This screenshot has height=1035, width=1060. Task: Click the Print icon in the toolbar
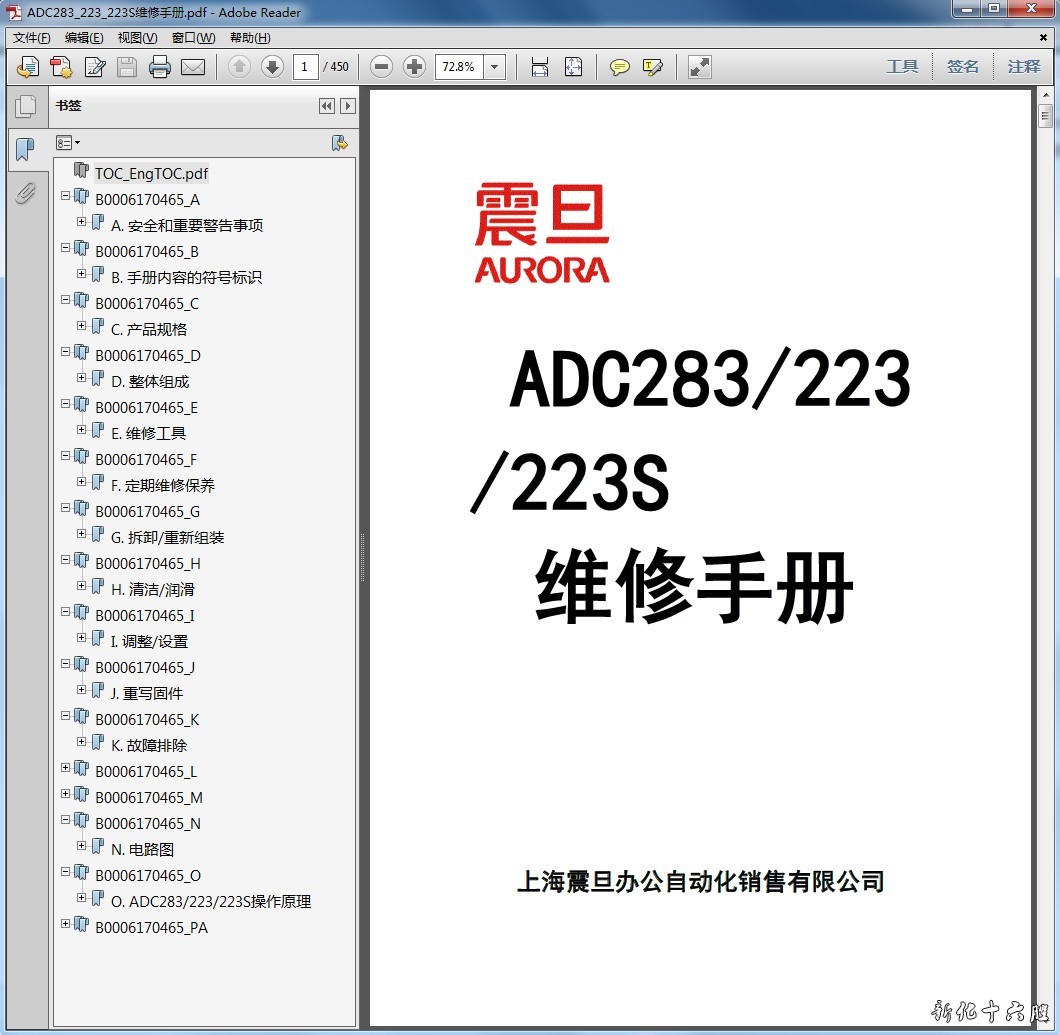[x=160, y=67]
